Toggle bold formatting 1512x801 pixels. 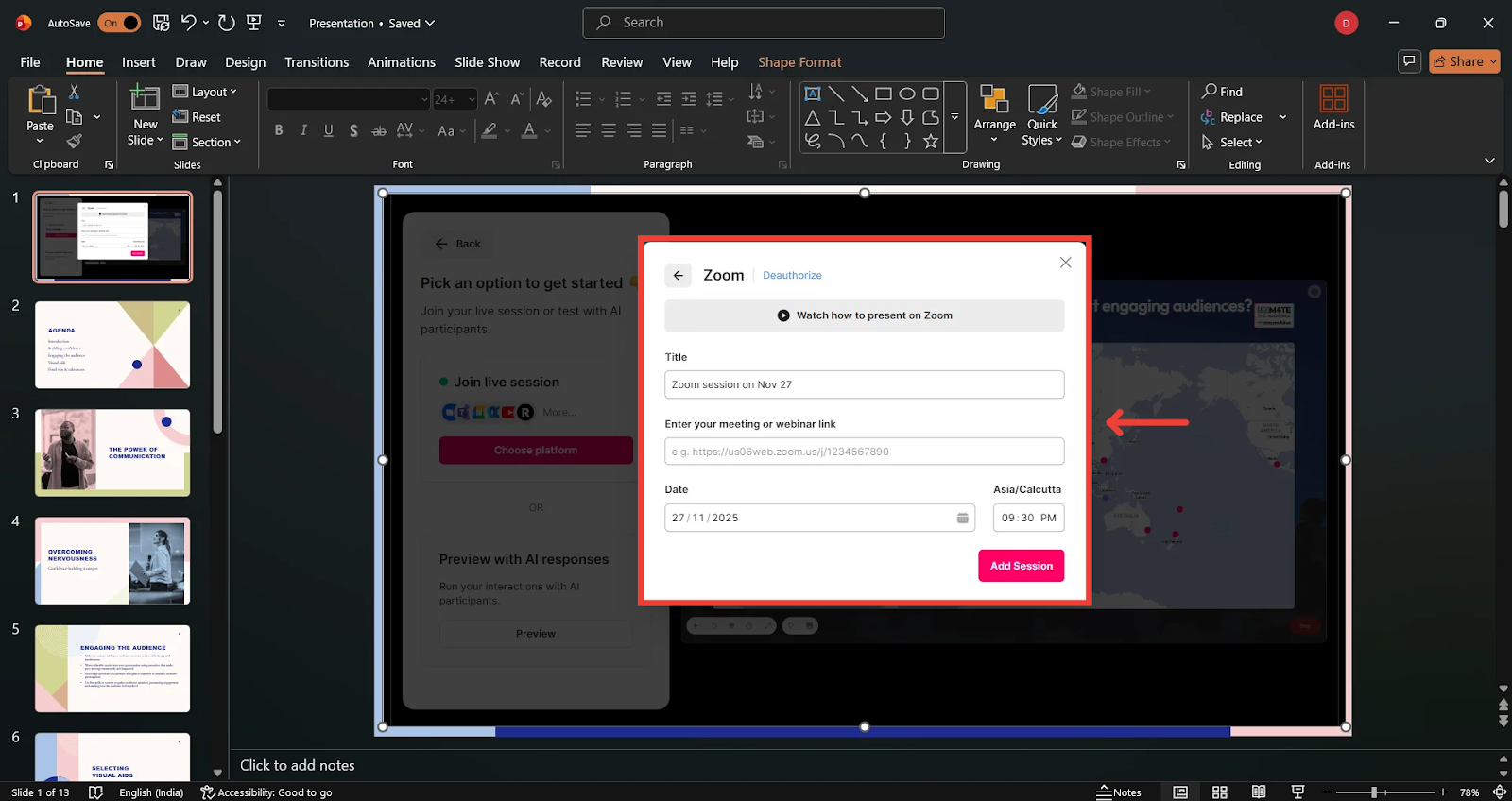[279, 130]
